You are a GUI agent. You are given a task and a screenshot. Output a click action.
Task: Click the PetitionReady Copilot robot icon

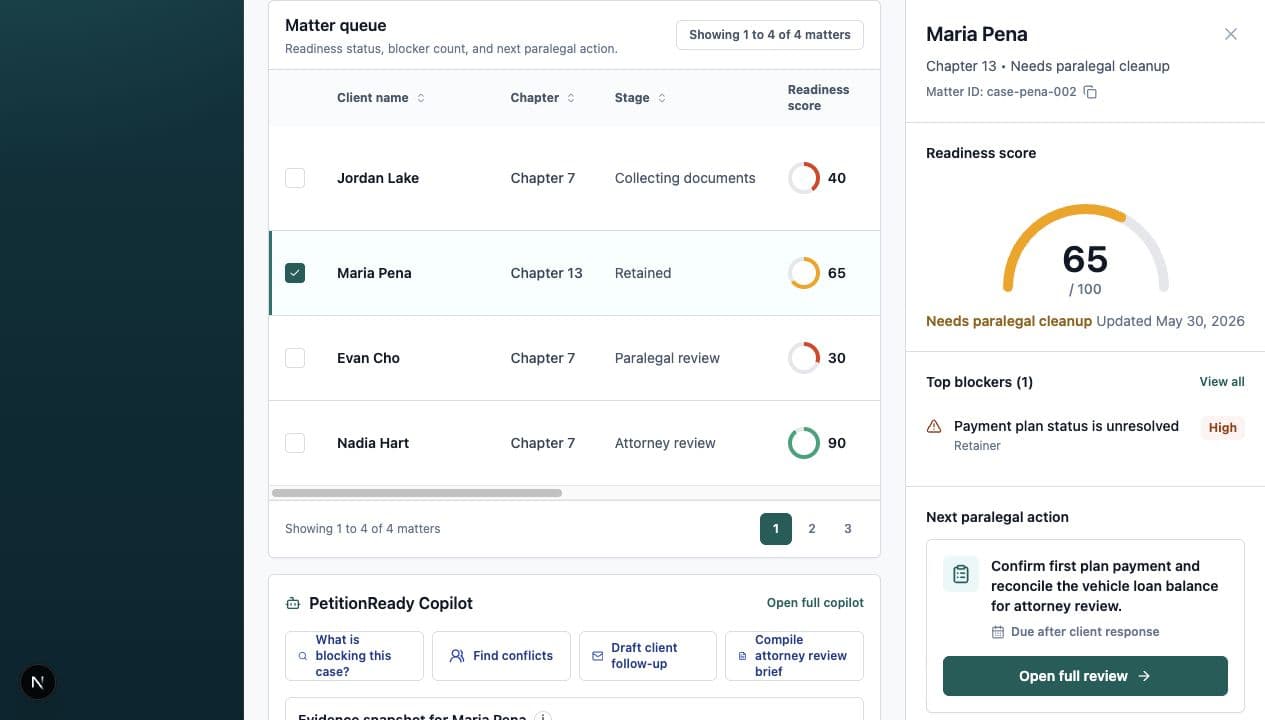click(x=293, y=603)
